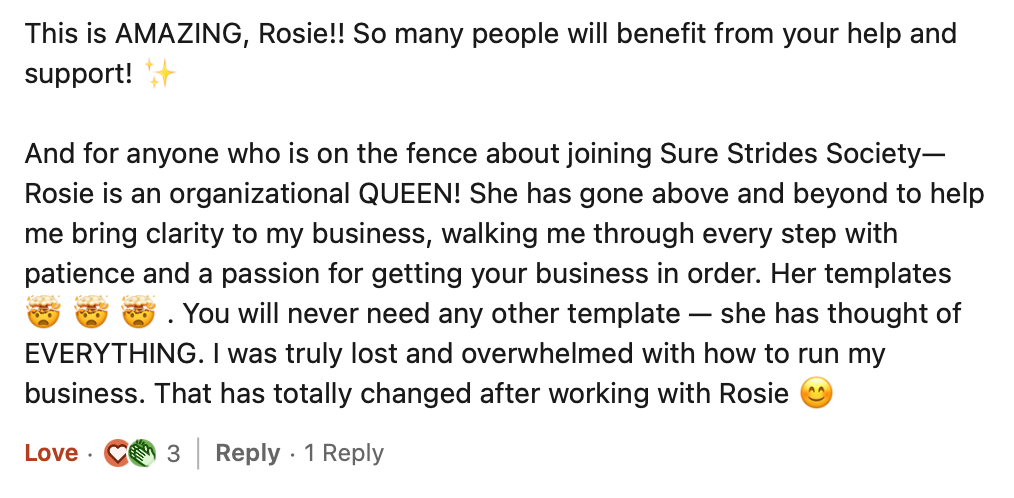Open the heart reaction icon
The width and height of the screenshot is (1014, 498).
tap(116, 453)
